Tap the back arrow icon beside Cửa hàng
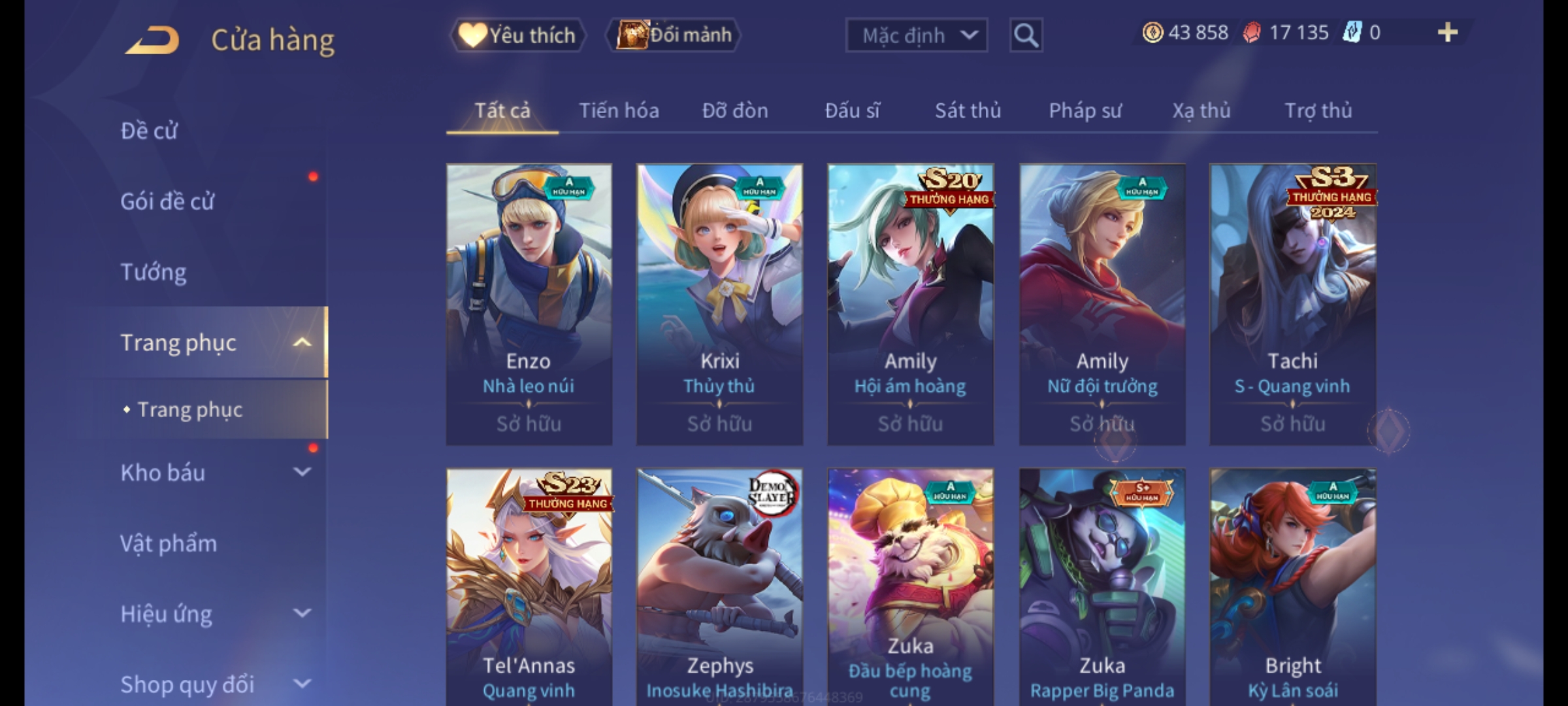1568x706 pixels. [x=153, y=39]
